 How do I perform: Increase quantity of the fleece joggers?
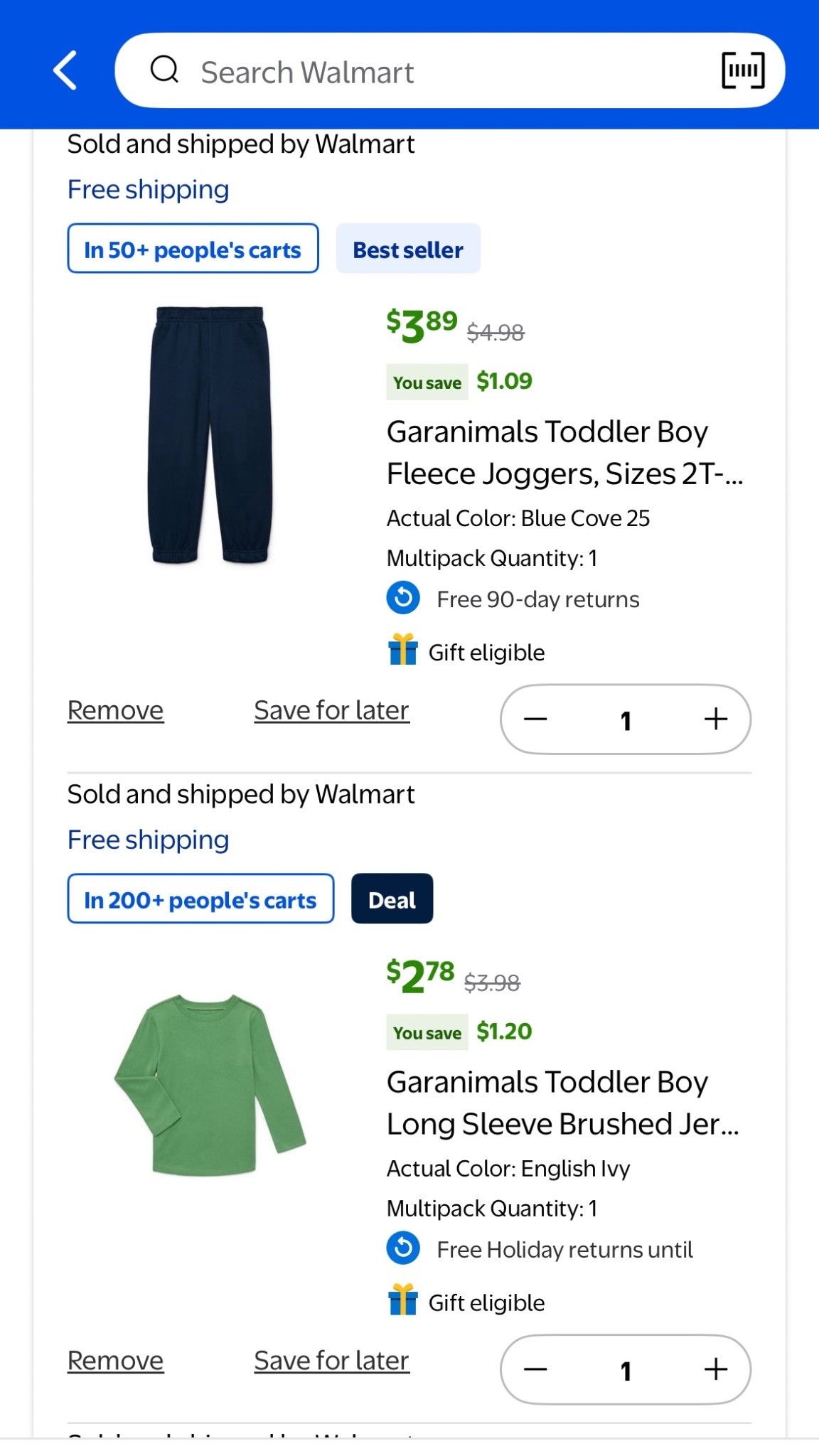pyautogui.click(x=715, y=719)
